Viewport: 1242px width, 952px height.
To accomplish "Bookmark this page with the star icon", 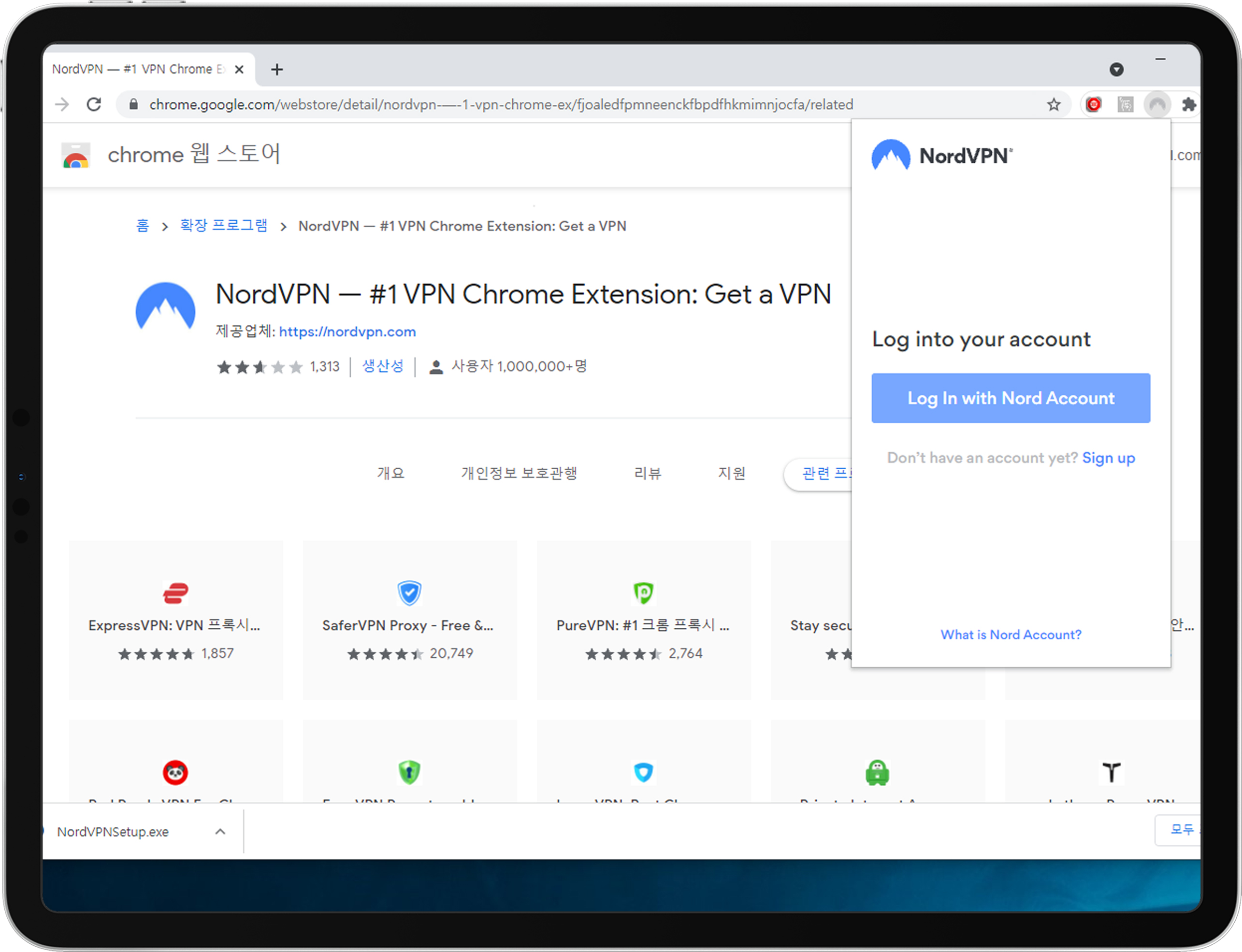I will (x=1054, y=105).
